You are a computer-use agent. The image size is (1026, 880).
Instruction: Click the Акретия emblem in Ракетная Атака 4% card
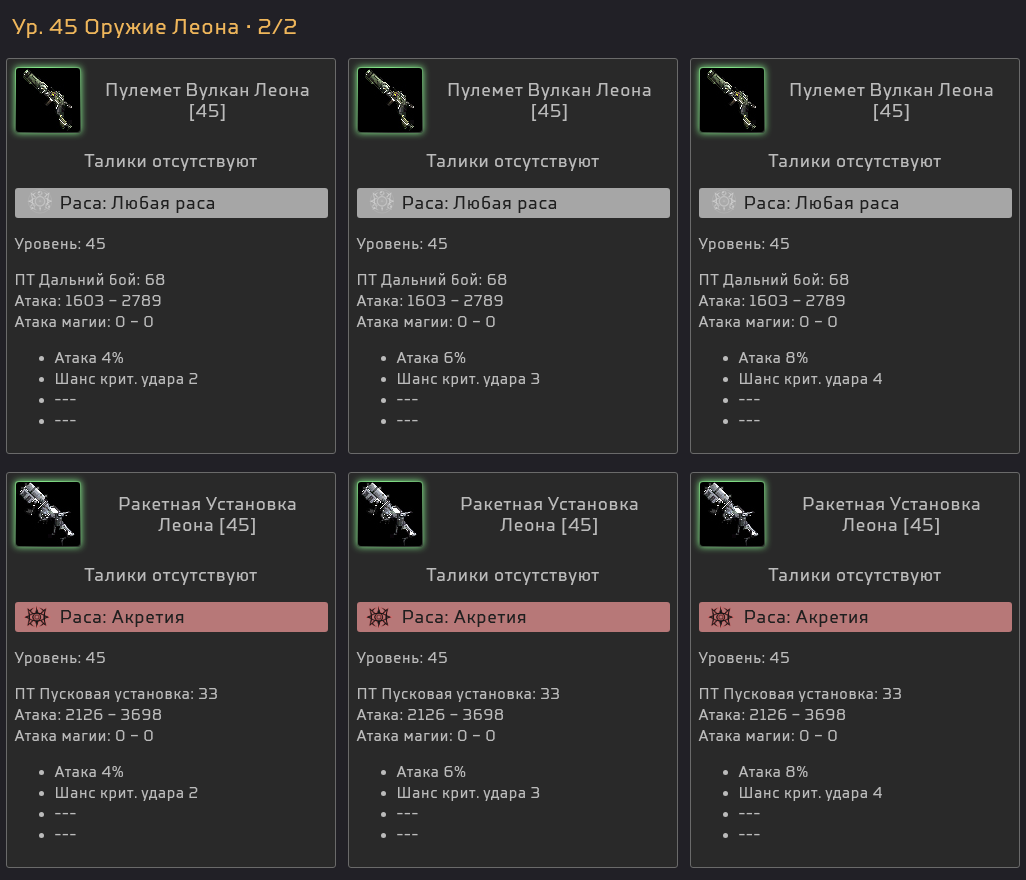[x=37, y=617]
